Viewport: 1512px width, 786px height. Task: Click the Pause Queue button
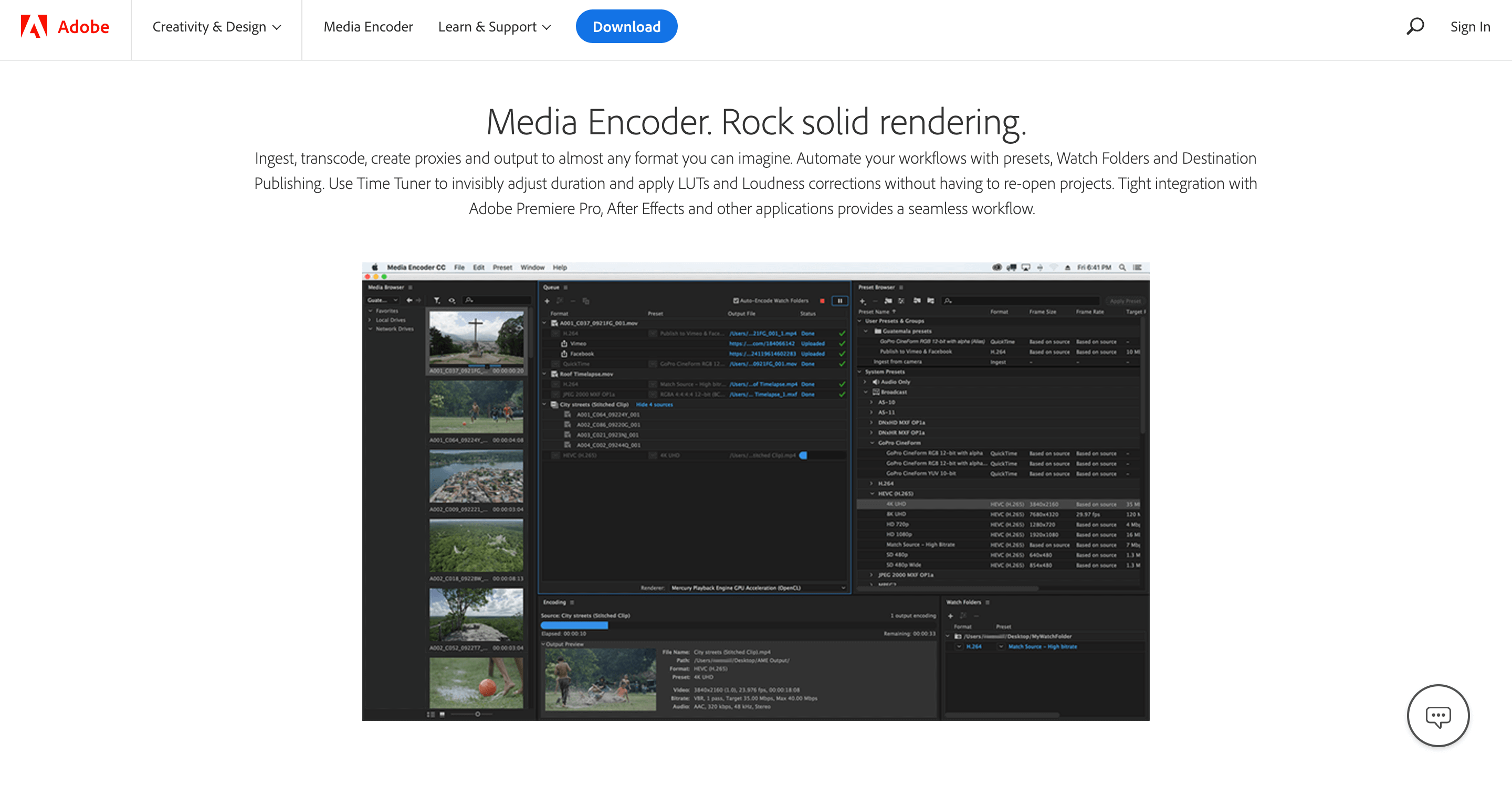point(840,301)
